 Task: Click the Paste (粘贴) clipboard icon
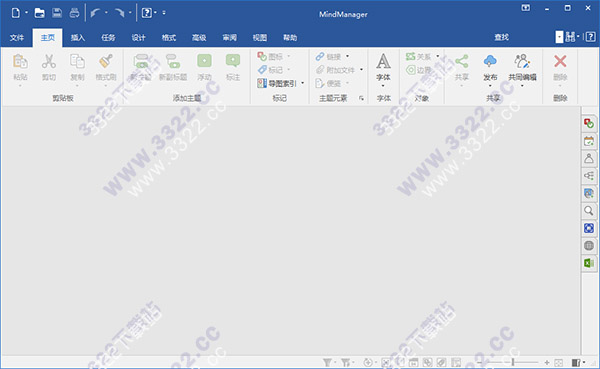pos(20,61)
